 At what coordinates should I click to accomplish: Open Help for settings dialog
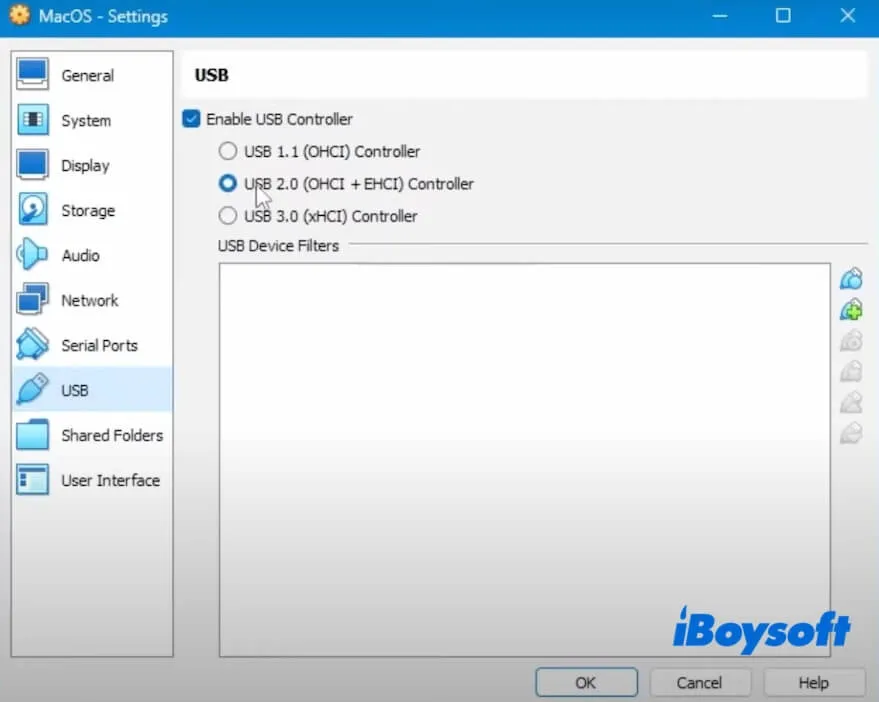tap(813, 683)
